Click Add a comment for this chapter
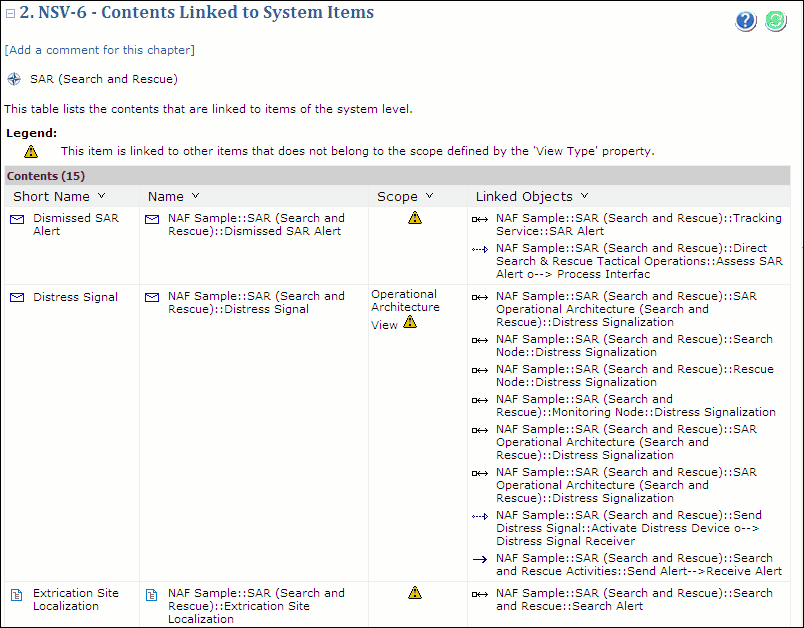Screen dimensions: 804x628 99,50
